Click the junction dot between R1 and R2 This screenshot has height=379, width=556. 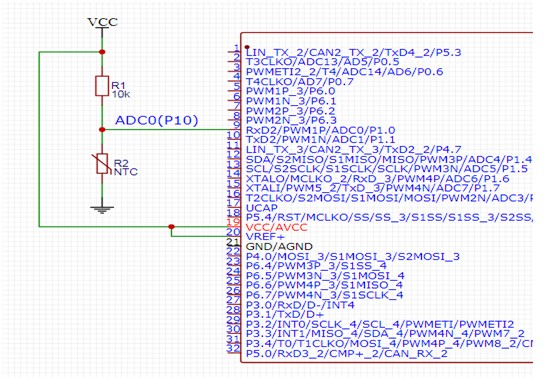pos(102,130)
